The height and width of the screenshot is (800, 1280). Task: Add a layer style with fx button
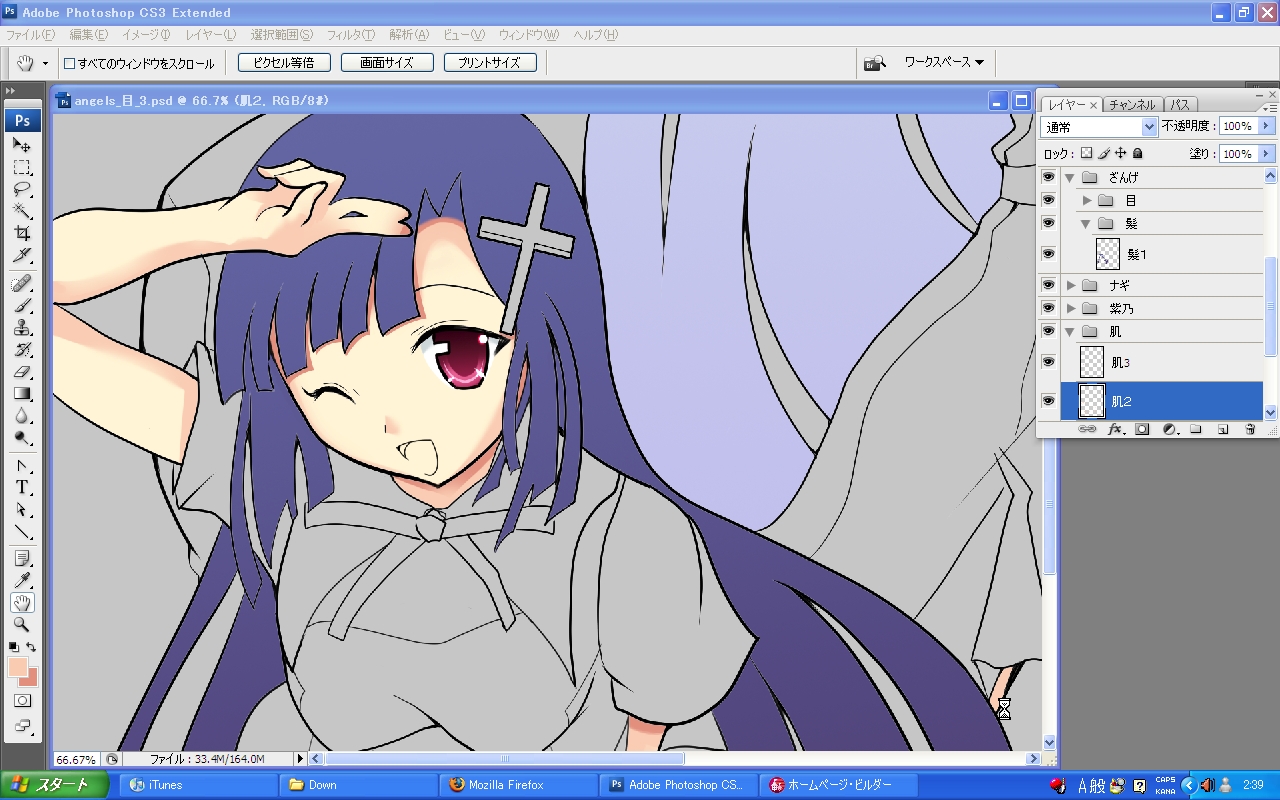tap(1116, 429)
